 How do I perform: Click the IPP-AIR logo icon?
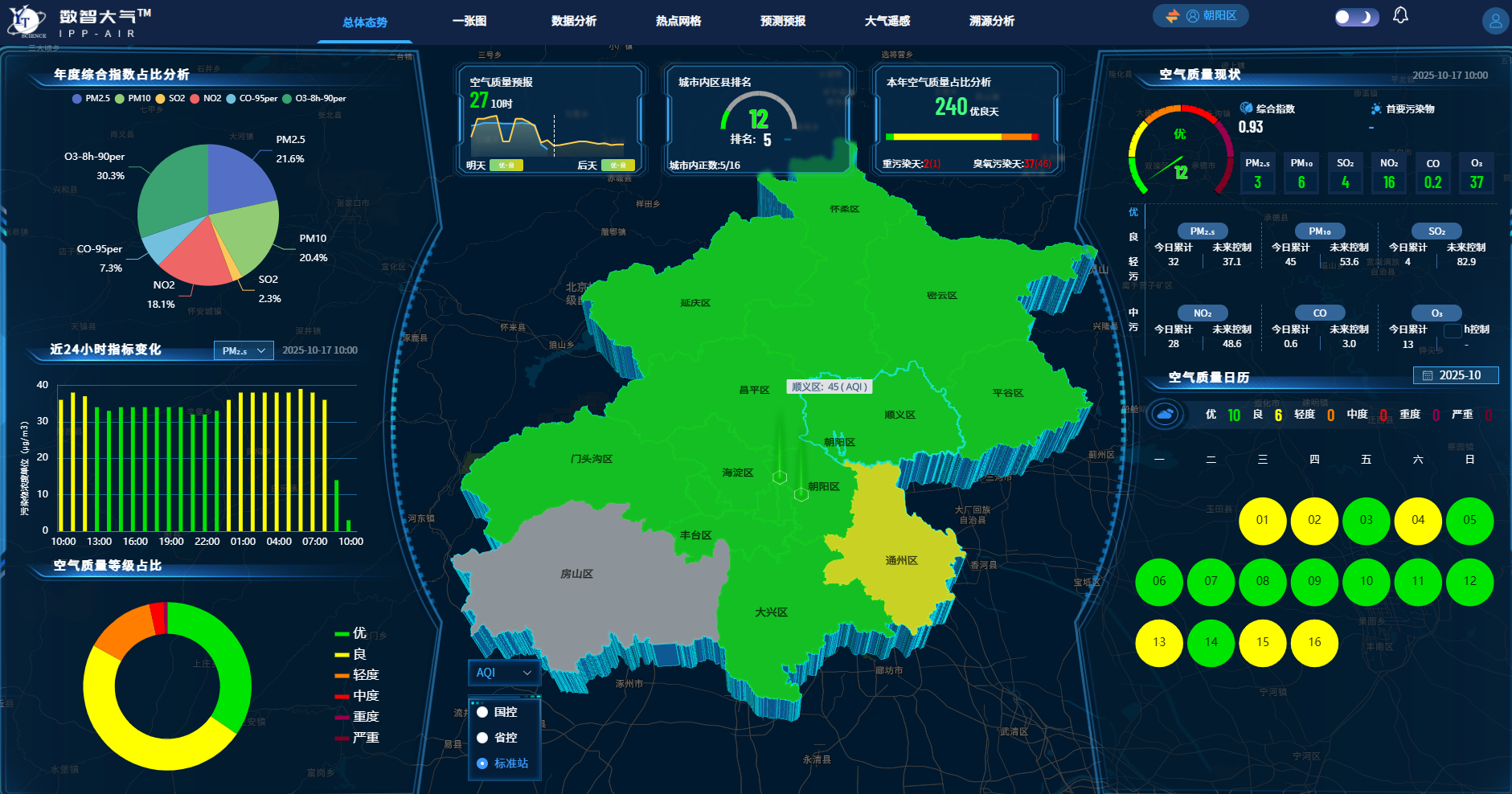tap(26, 21)
